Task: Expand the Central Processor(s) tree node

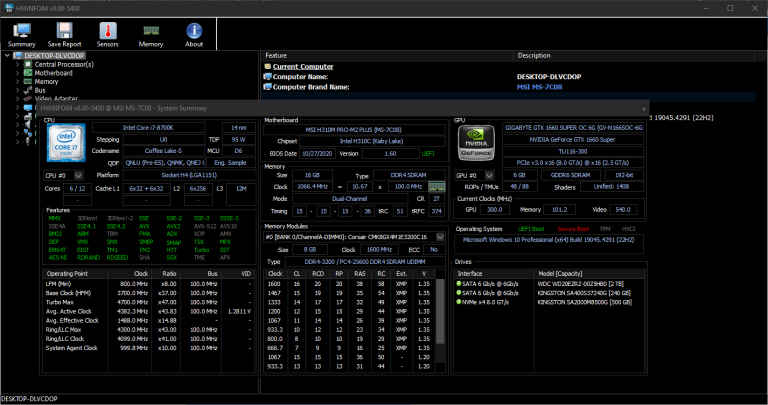Action: tap(17, 65)
